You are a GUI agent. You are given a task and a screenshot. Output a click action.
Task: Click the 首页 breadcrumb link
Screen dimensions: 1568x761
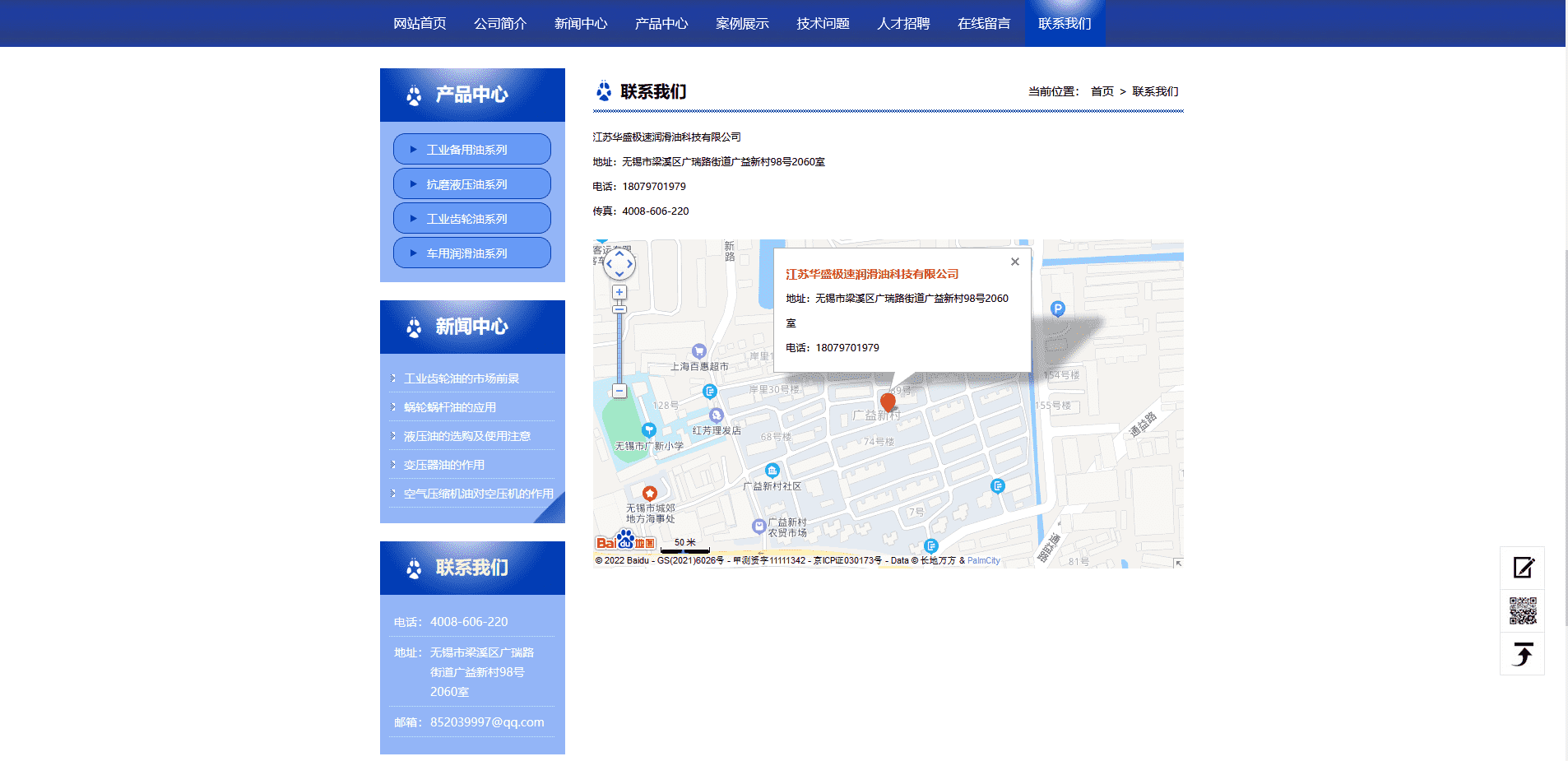point(1102,91)
